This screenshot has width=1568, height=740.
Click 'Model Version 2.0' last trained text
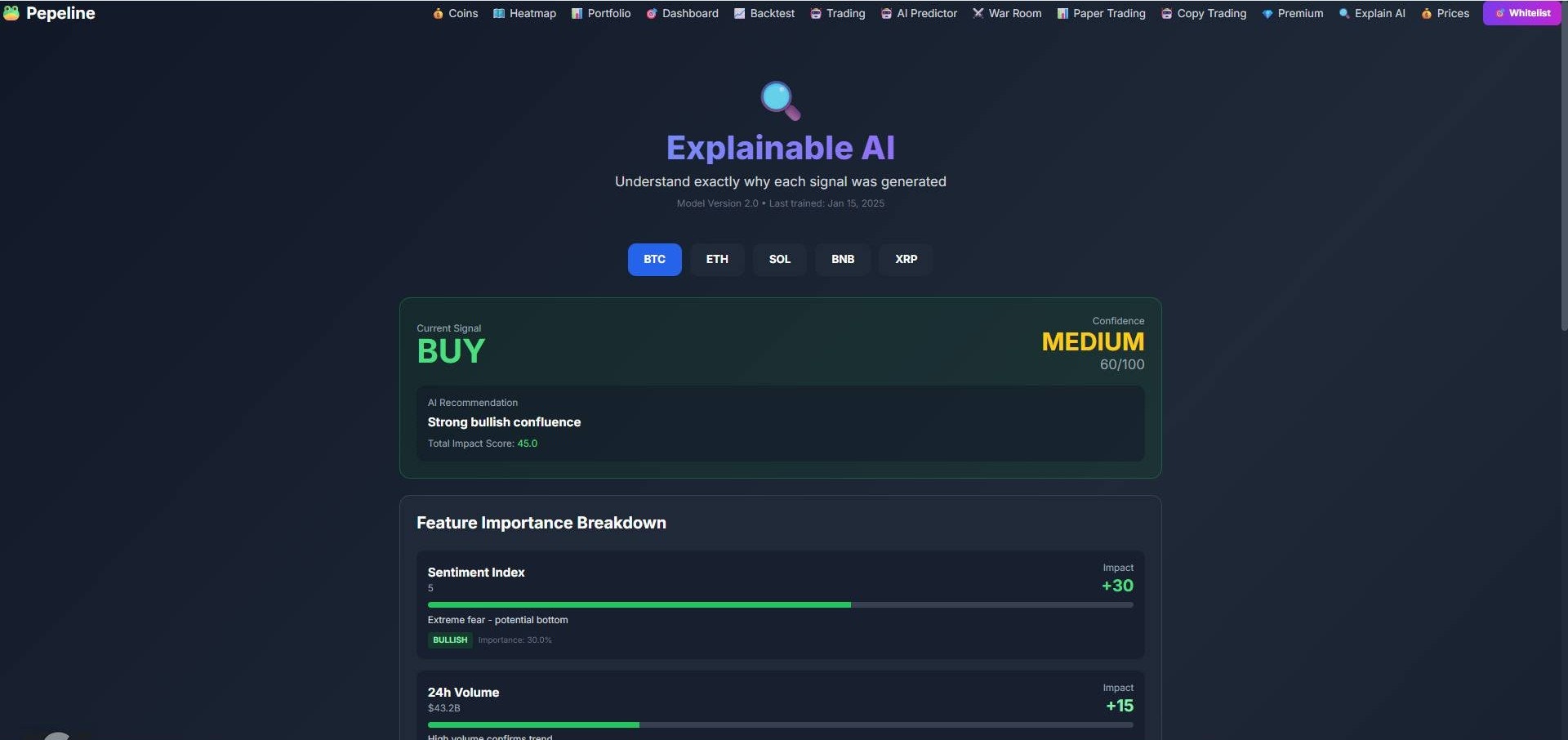[x=780, y=203]
